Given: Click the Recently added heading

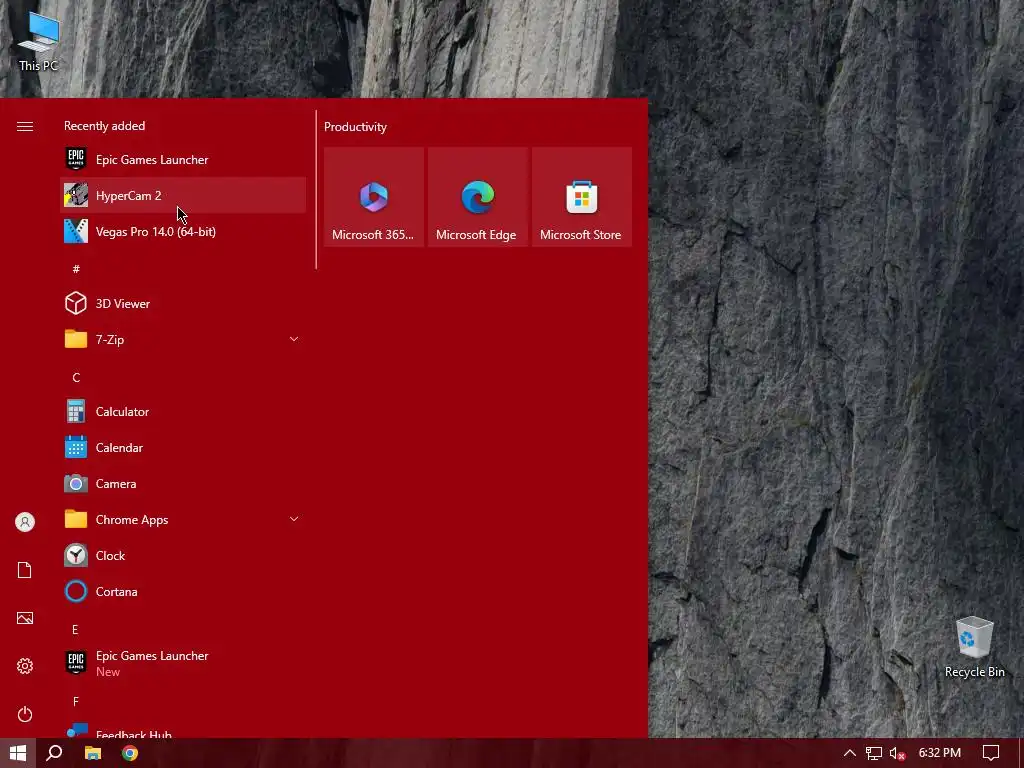Looking at the screenshot, I should [104, 125].
